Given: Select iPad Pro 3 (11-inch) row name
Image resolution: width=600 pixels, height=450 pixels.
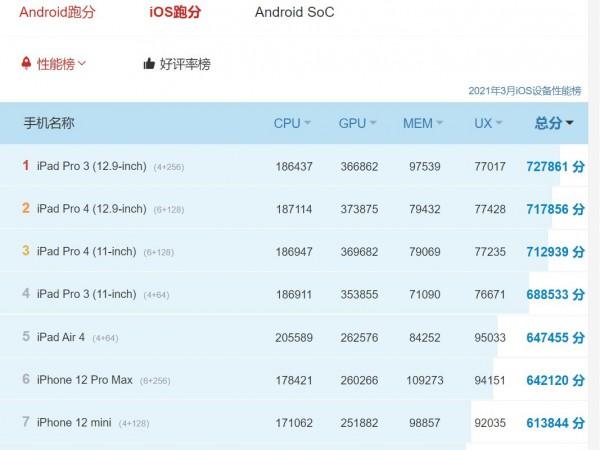Looking at the screenshot, I should [x=86, y=294].
